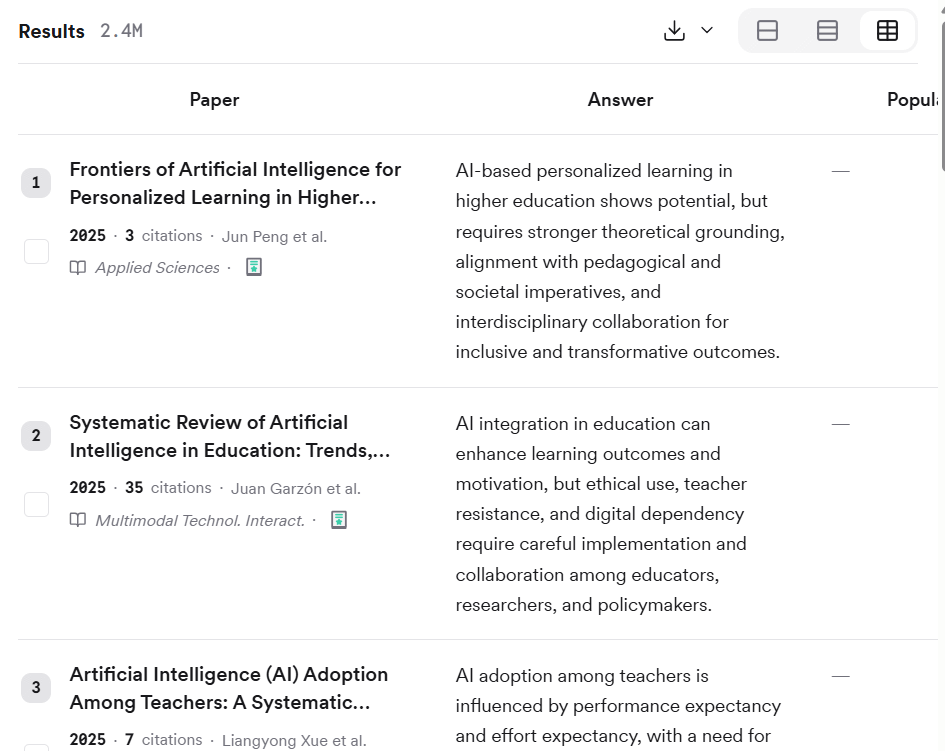Expand the export options chevron

[707, 31]
